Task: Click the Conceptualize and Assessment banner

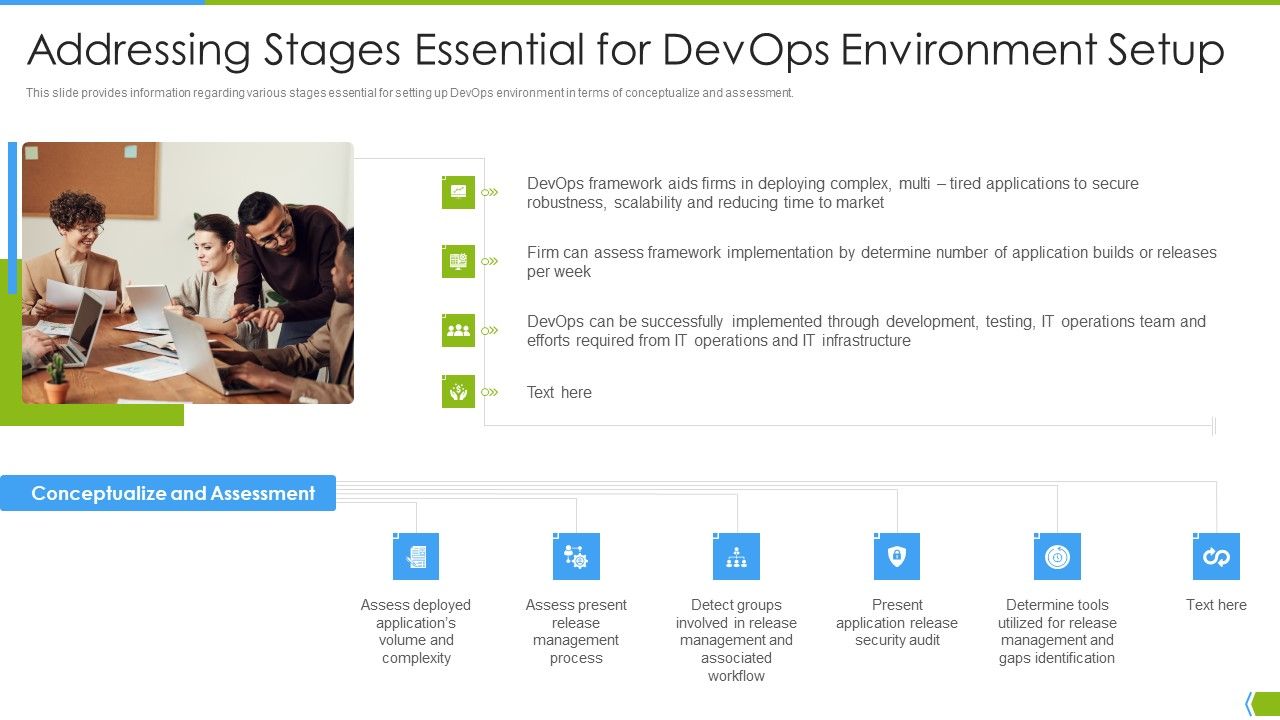Action: [x=168, y=493]
